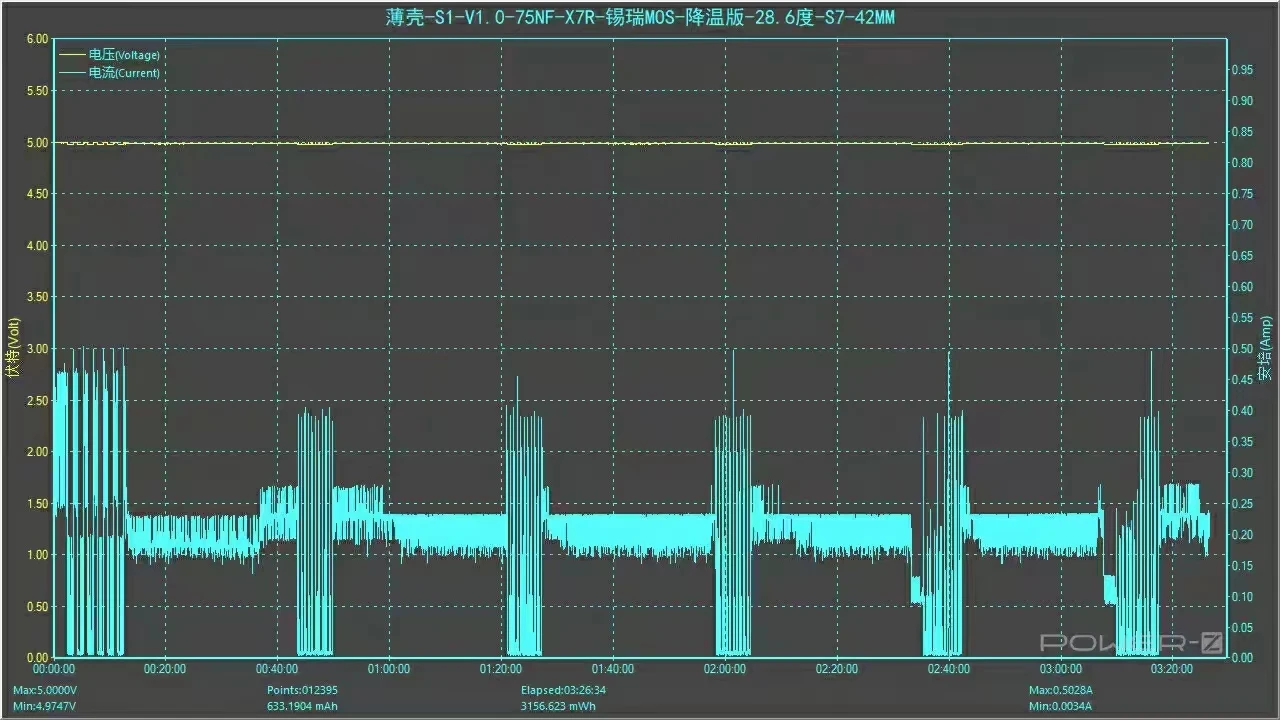Click the Max:5.0000V voltage readout
The height and width of the screenshot is (720, 1280).
point(44,691)
